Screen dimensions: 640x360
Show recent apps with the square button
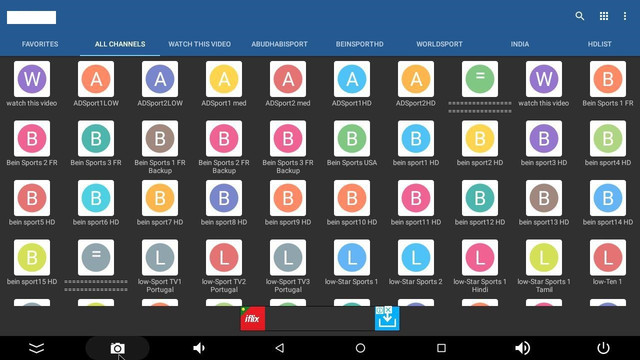click(441, 348)
